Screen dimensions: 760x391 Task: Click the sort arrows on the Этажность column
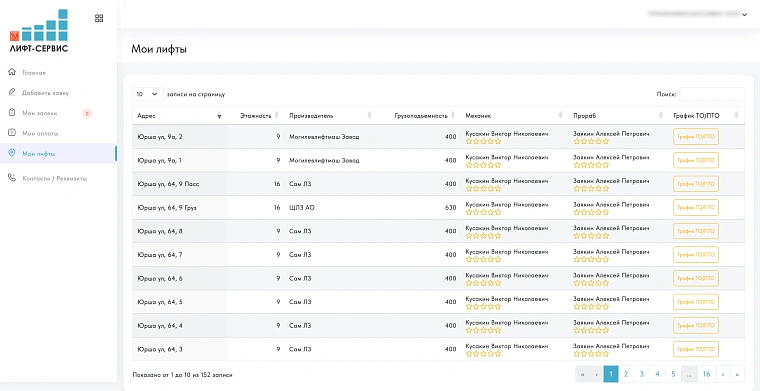[277, 115]
